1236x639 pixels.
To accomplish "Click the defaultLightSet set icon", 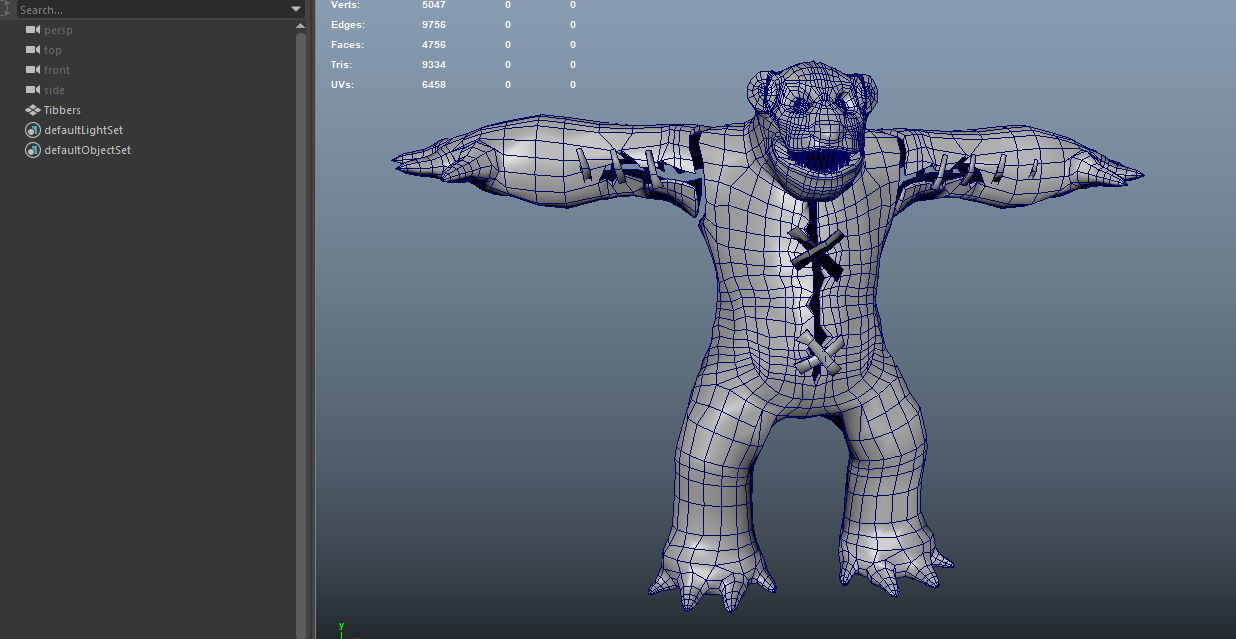I will coord(32,130).
